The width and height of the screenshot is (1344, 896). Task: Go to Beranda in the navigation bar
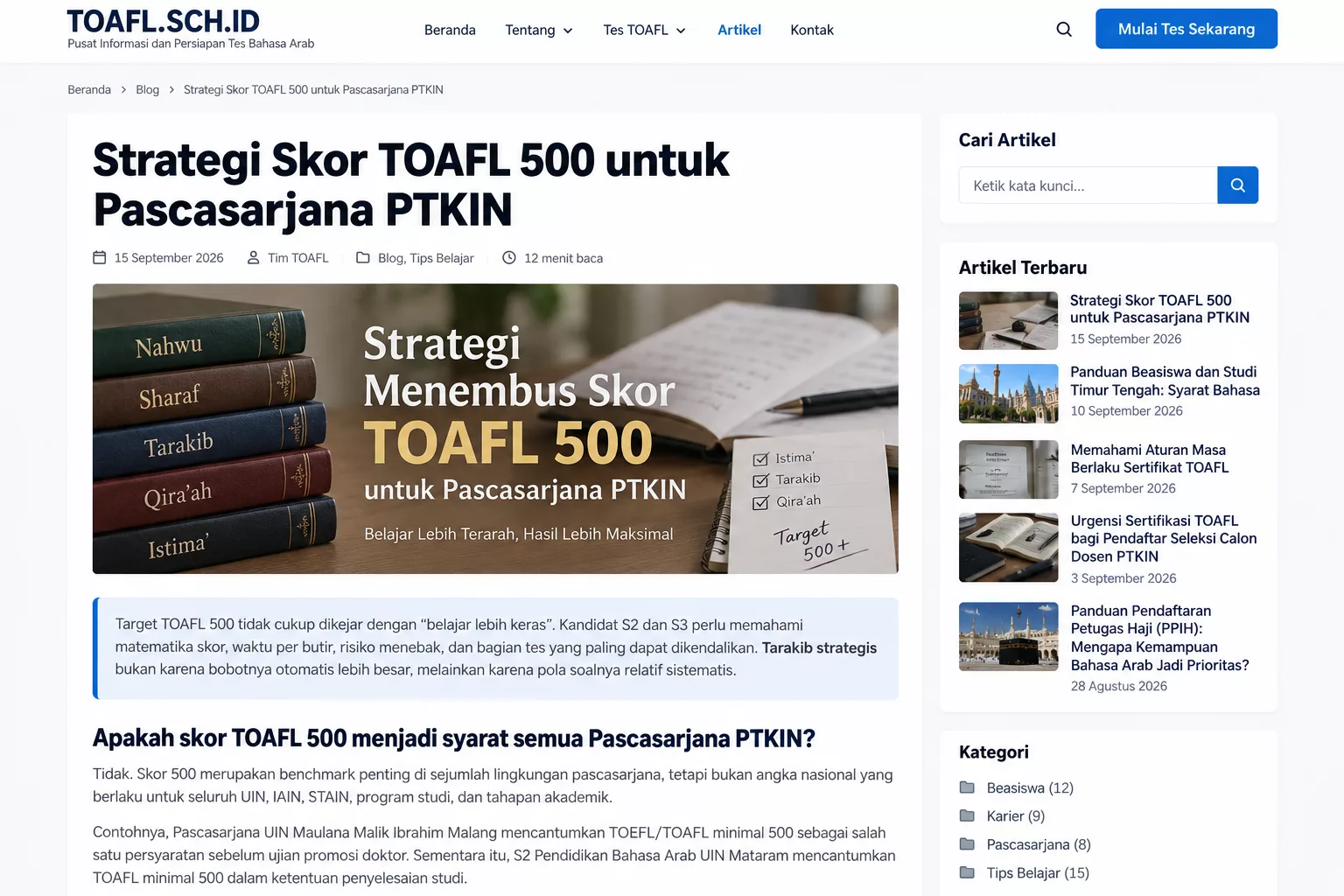click(x=450, y=30)
